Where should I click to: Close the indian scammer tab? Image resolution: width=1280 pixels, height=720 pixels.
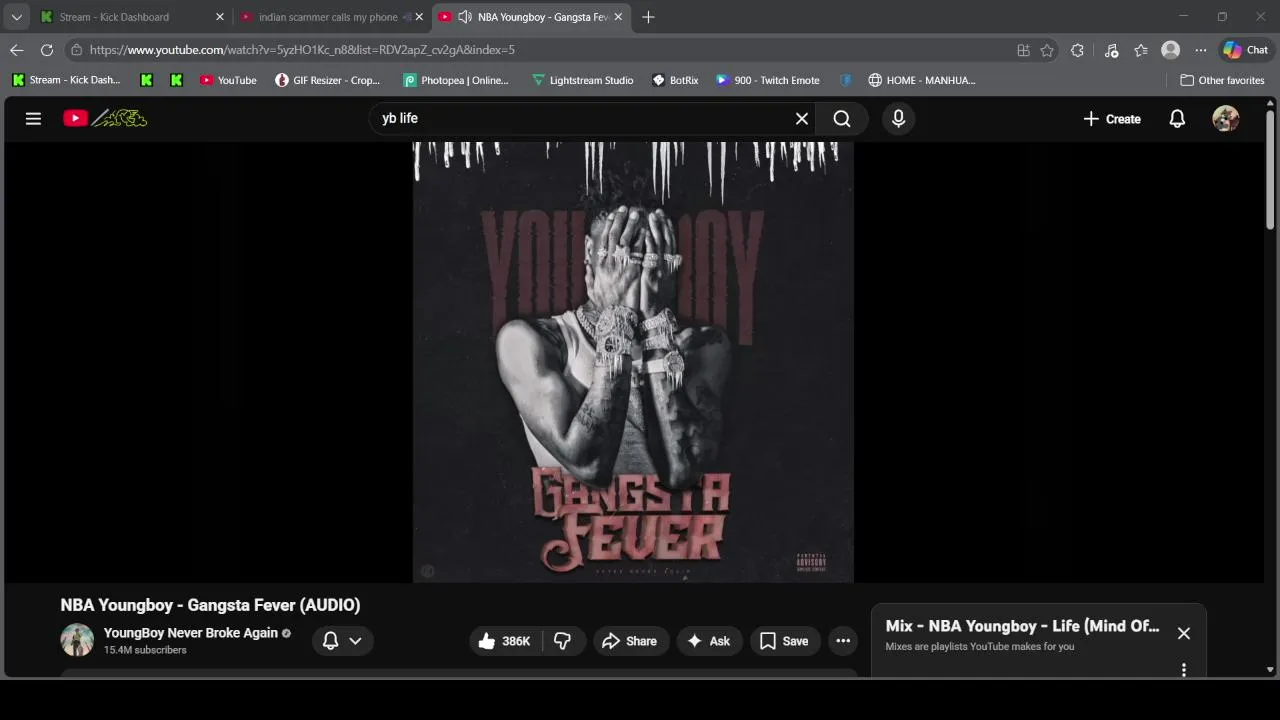point(419,17)
